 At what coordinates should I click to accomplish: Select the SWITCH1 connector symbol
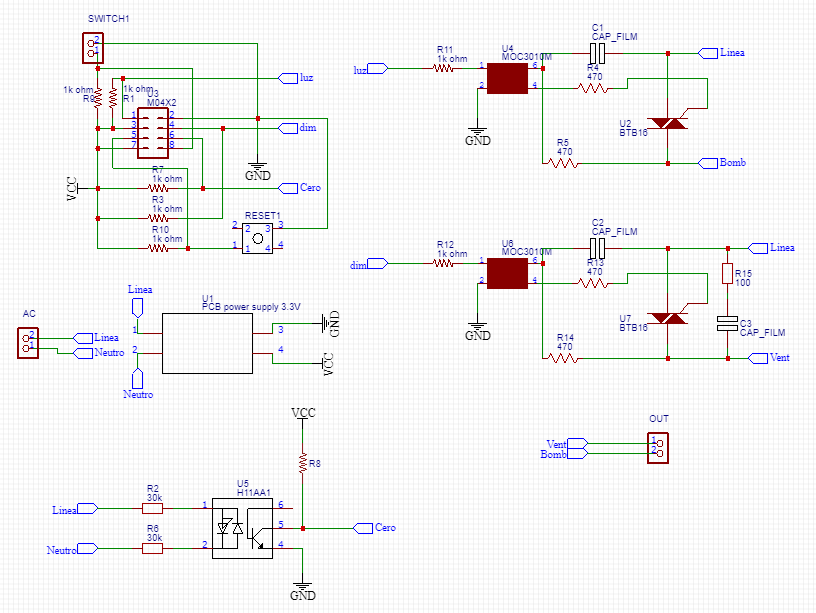[x=93, y=48]
